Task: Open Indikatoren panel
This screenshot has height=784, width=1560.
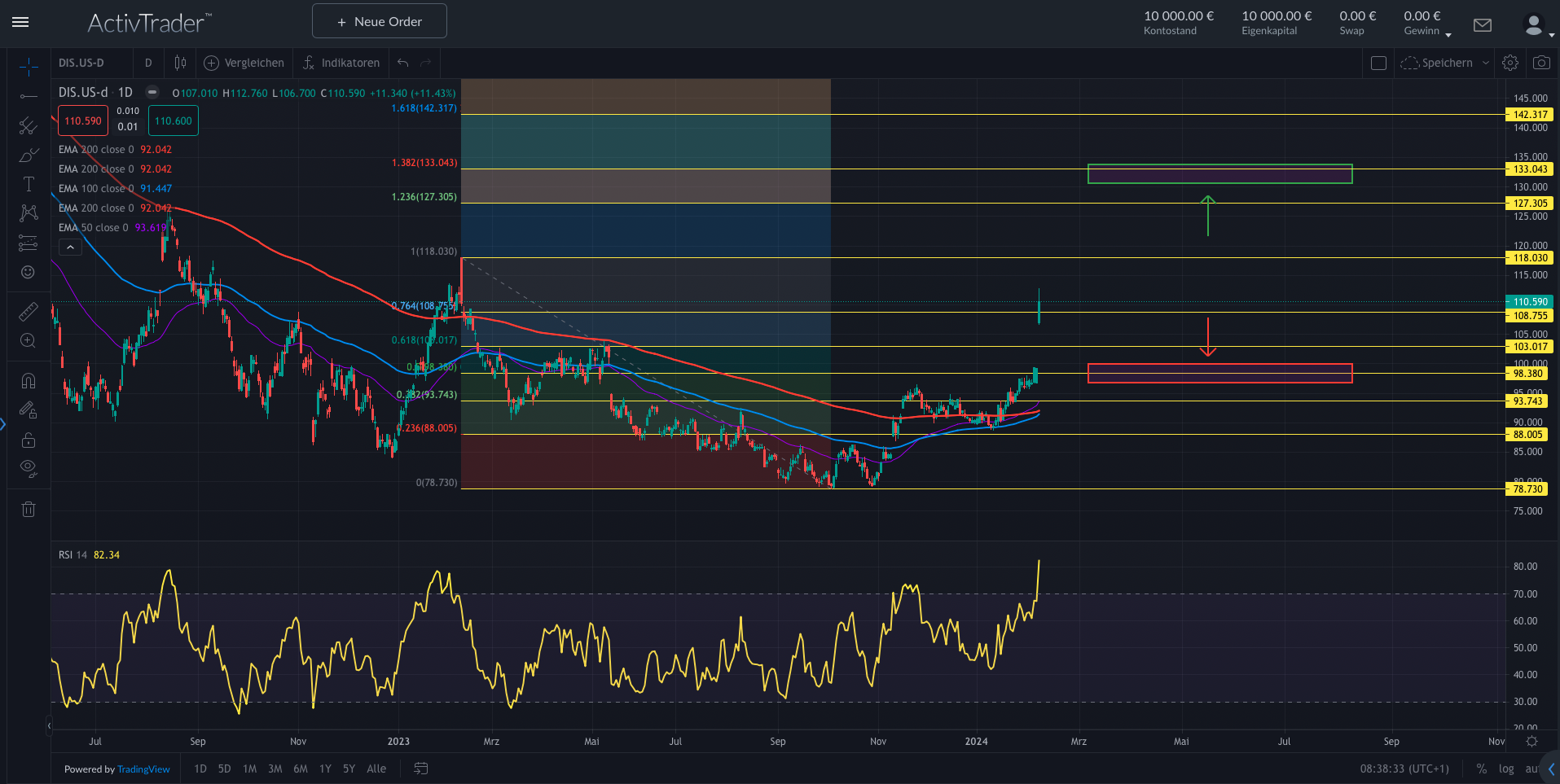Action: 341,63
